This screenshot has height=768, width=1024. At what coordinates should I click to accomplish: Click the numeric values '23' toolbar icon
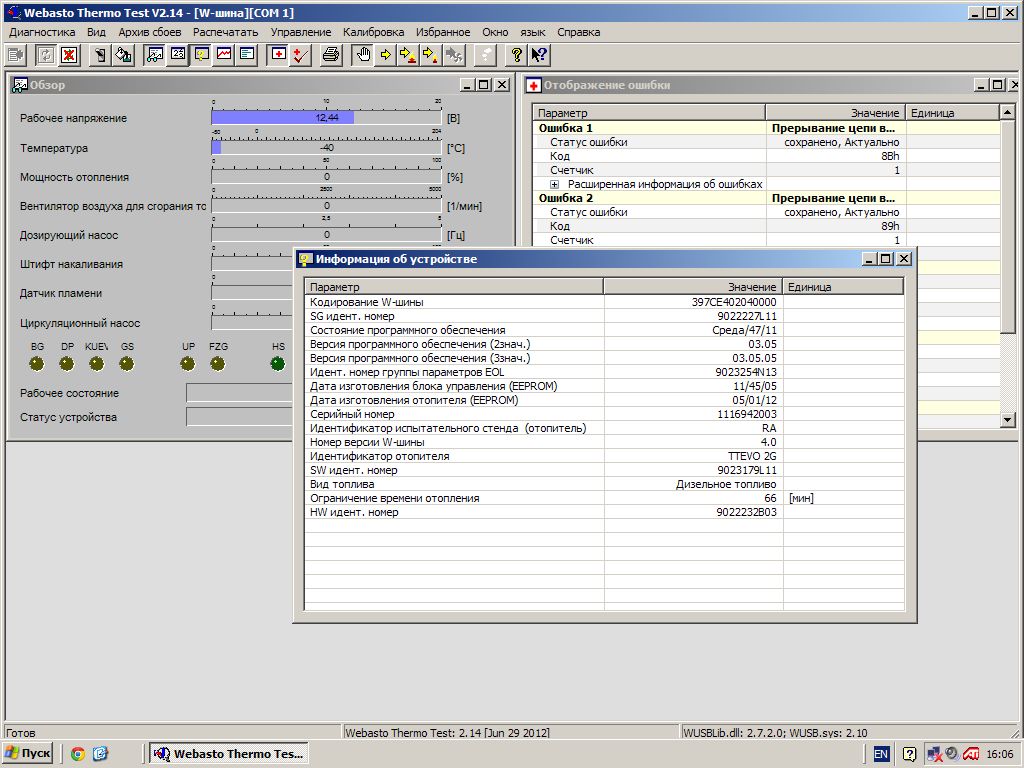click(178, 55)
